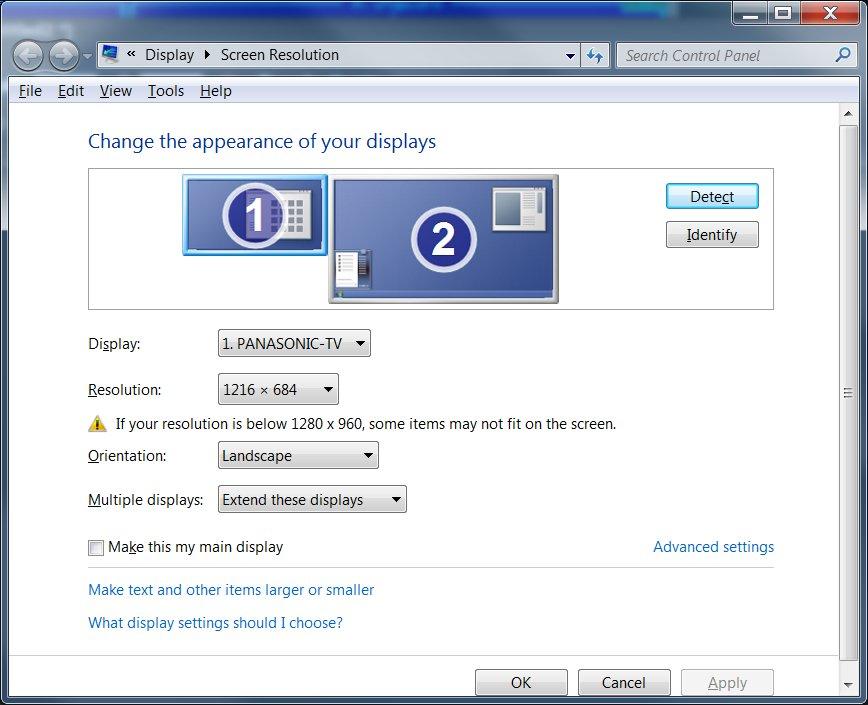Click the Search Control Panel field

pyautogui.click(x=737, y=55)
